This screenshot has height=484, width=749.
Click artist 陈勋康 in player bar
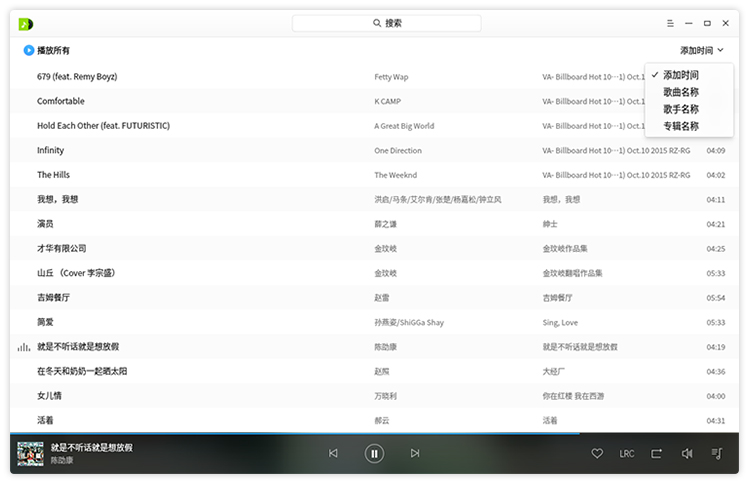click(62, 461)
